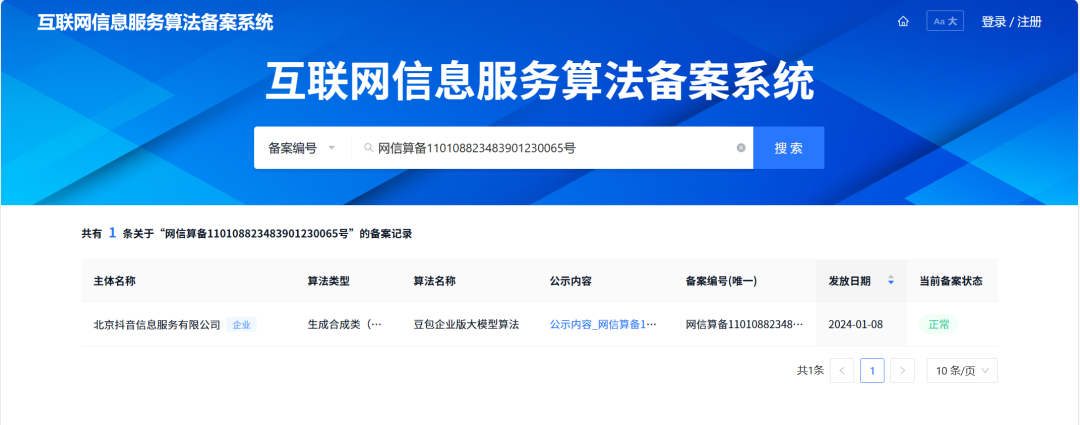Screen dimensions: 1080x425
Task: Click the 企业 tag
Action: coord(241,324)
